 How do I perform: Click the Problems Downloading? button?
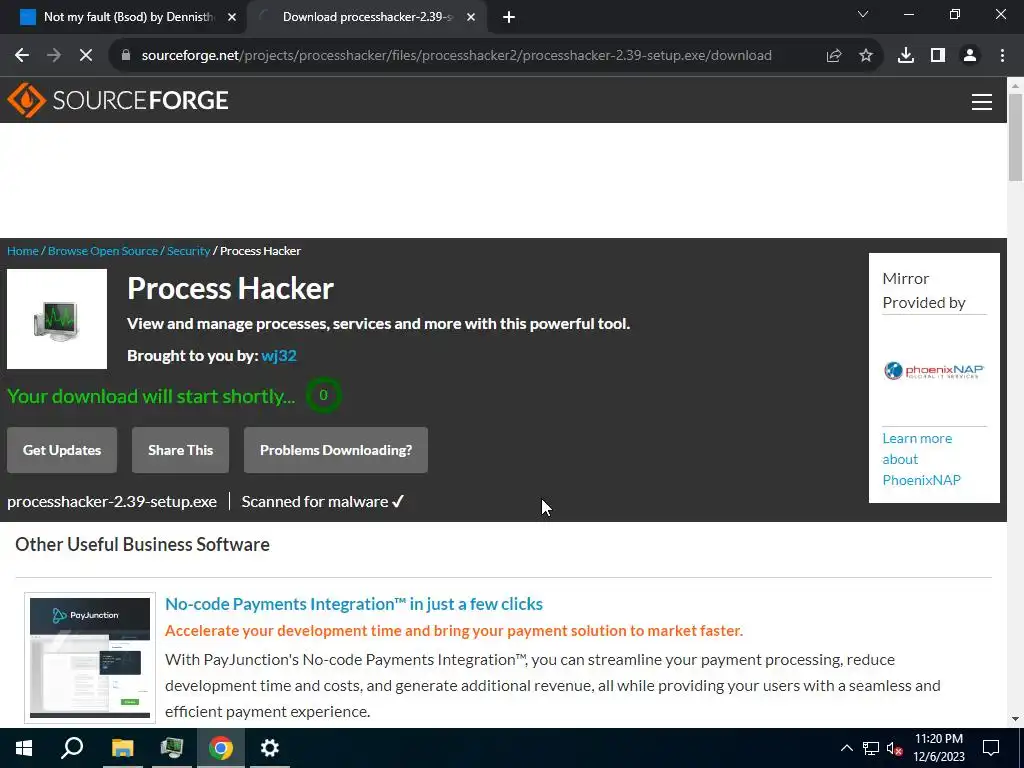pyautogui.click(x=336, y=450)
